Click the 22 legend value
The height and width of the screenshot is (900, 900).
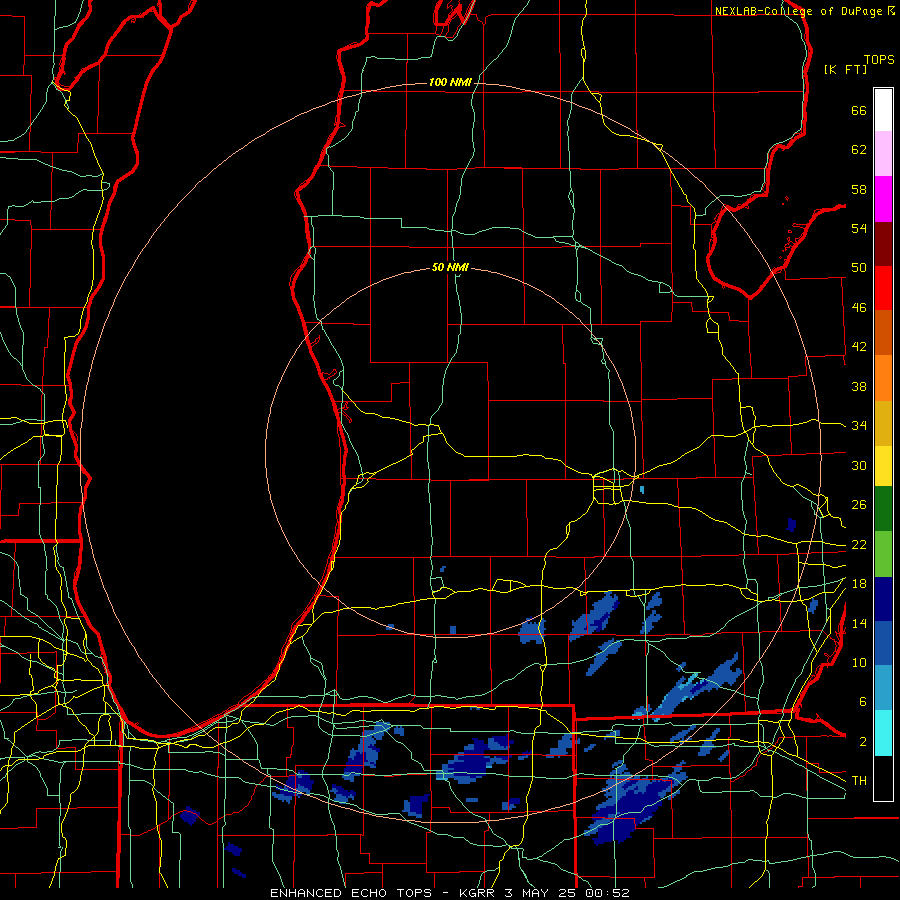click(x=859, y=544)
